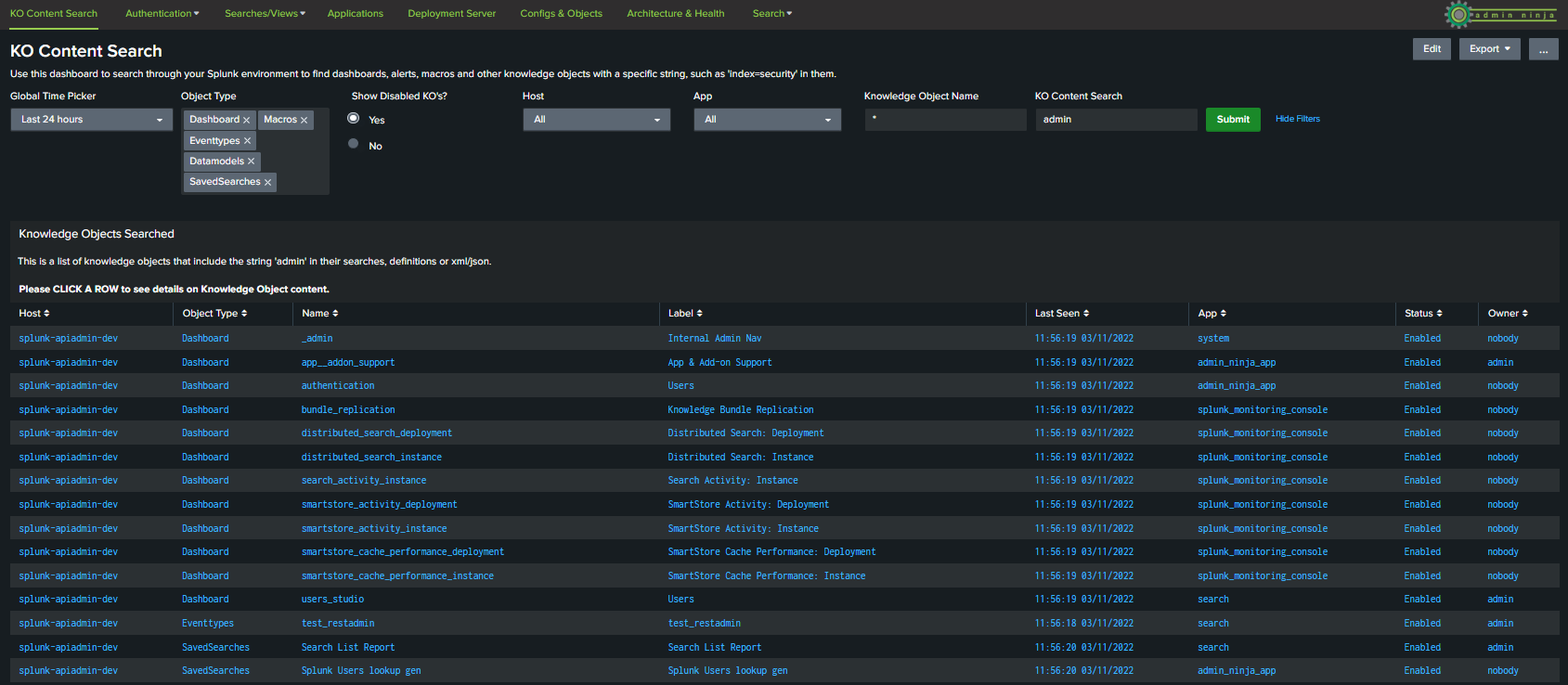
Task: Select No for Show Disabled KO's
Action: (x=354, y=144)
